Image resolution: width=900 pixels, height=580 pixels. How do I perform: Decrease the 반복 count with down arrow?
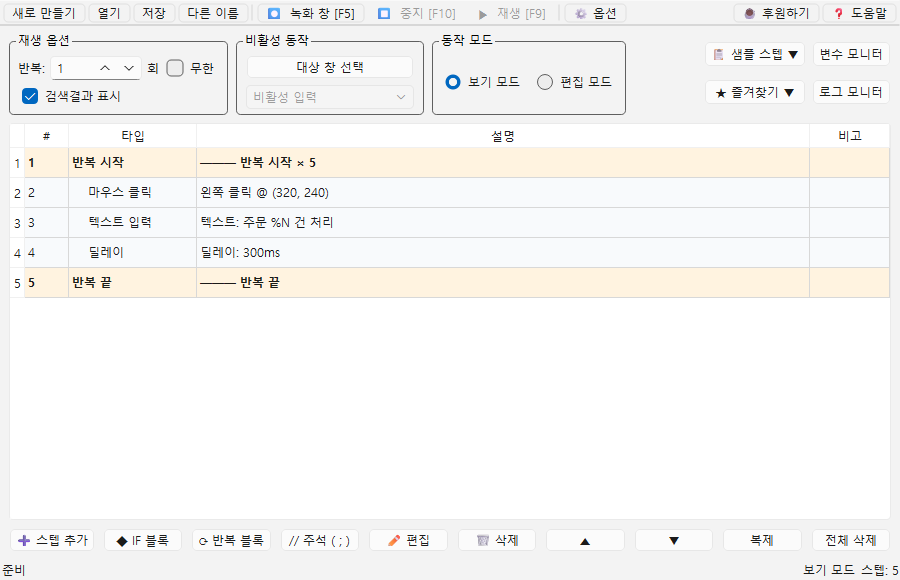coord(129,68)
